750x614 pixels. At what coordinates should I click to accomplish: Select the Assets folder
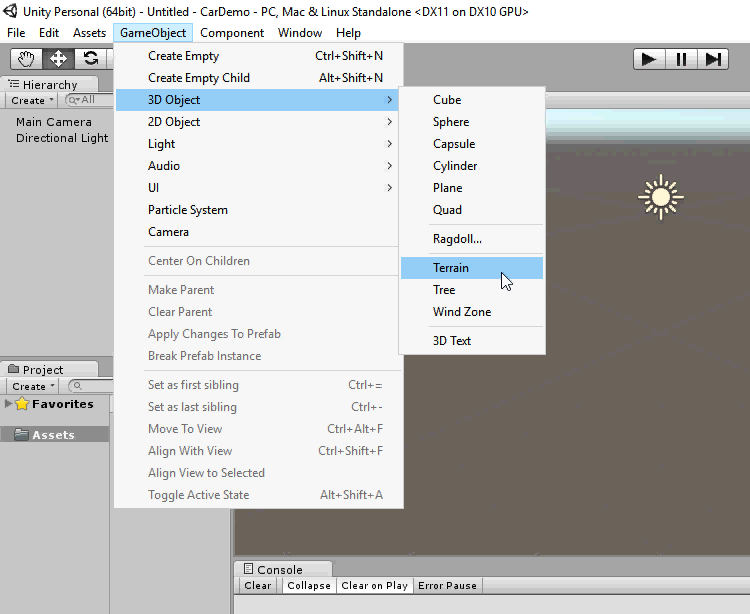pos(54,435)
